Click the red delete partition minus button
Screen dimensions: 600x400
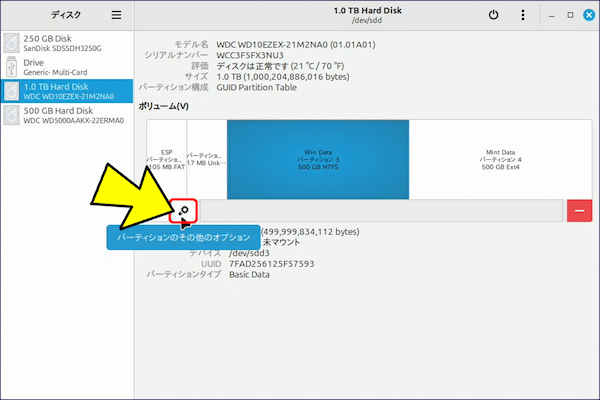[x=579, y=210]
